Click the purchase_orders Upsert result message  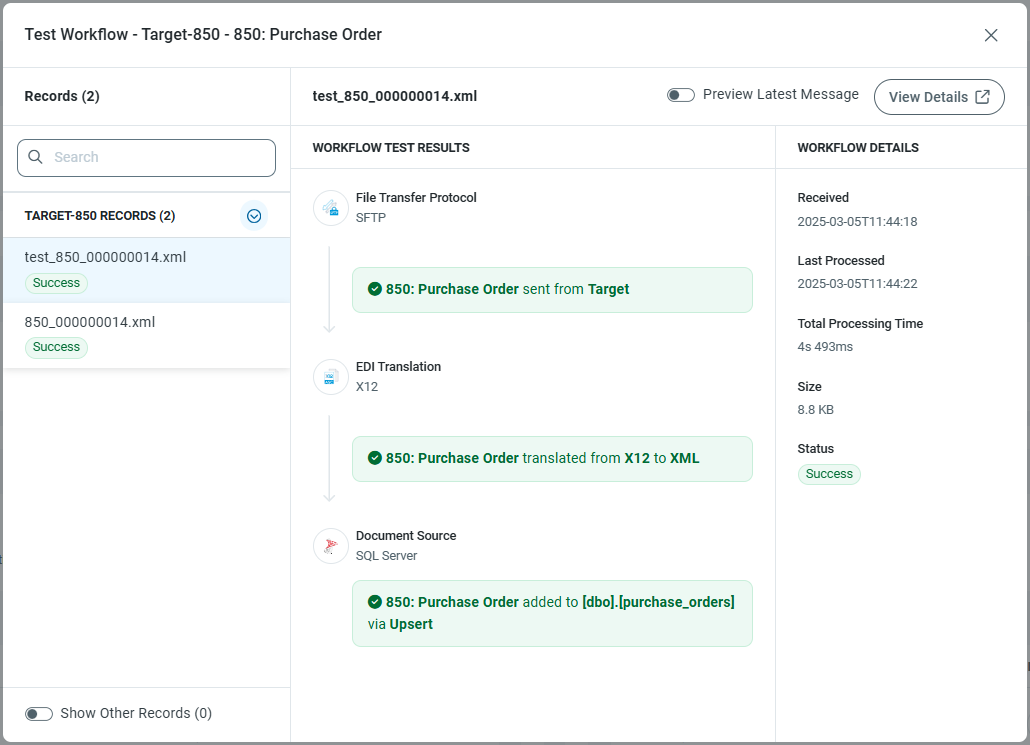[x=552, y=613]
